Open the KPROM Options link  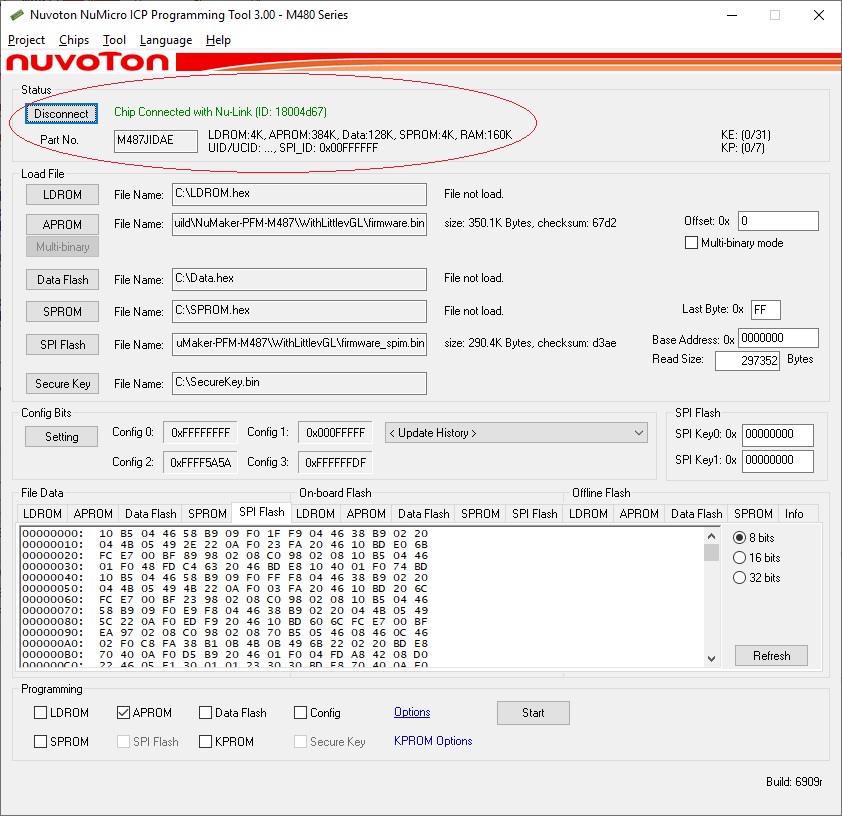click(x=433, y=741)
